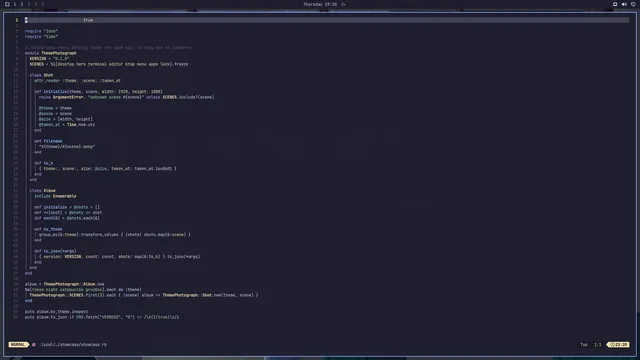Click the Top scroll position indicator
The width and height of the screenshot is (640, 360).
click(584, 344)
